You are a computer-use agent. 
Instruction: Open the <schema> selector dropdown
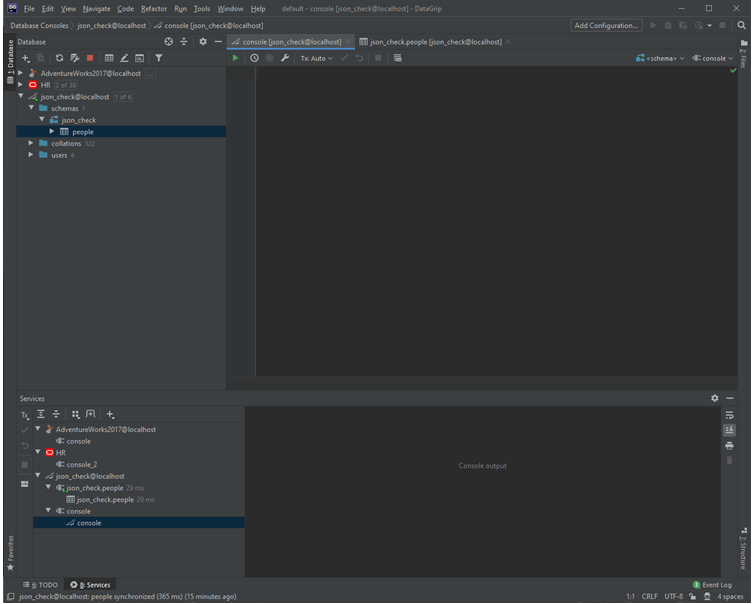click(660, 58)
